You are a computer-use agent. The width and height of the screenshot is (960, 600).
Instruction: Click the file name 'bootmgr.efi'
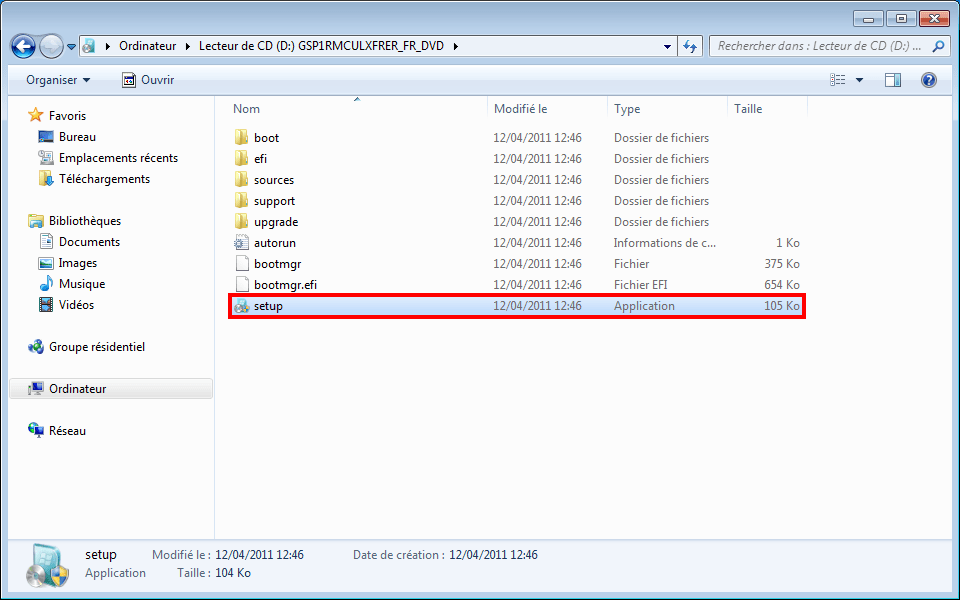tap(285, 285)
